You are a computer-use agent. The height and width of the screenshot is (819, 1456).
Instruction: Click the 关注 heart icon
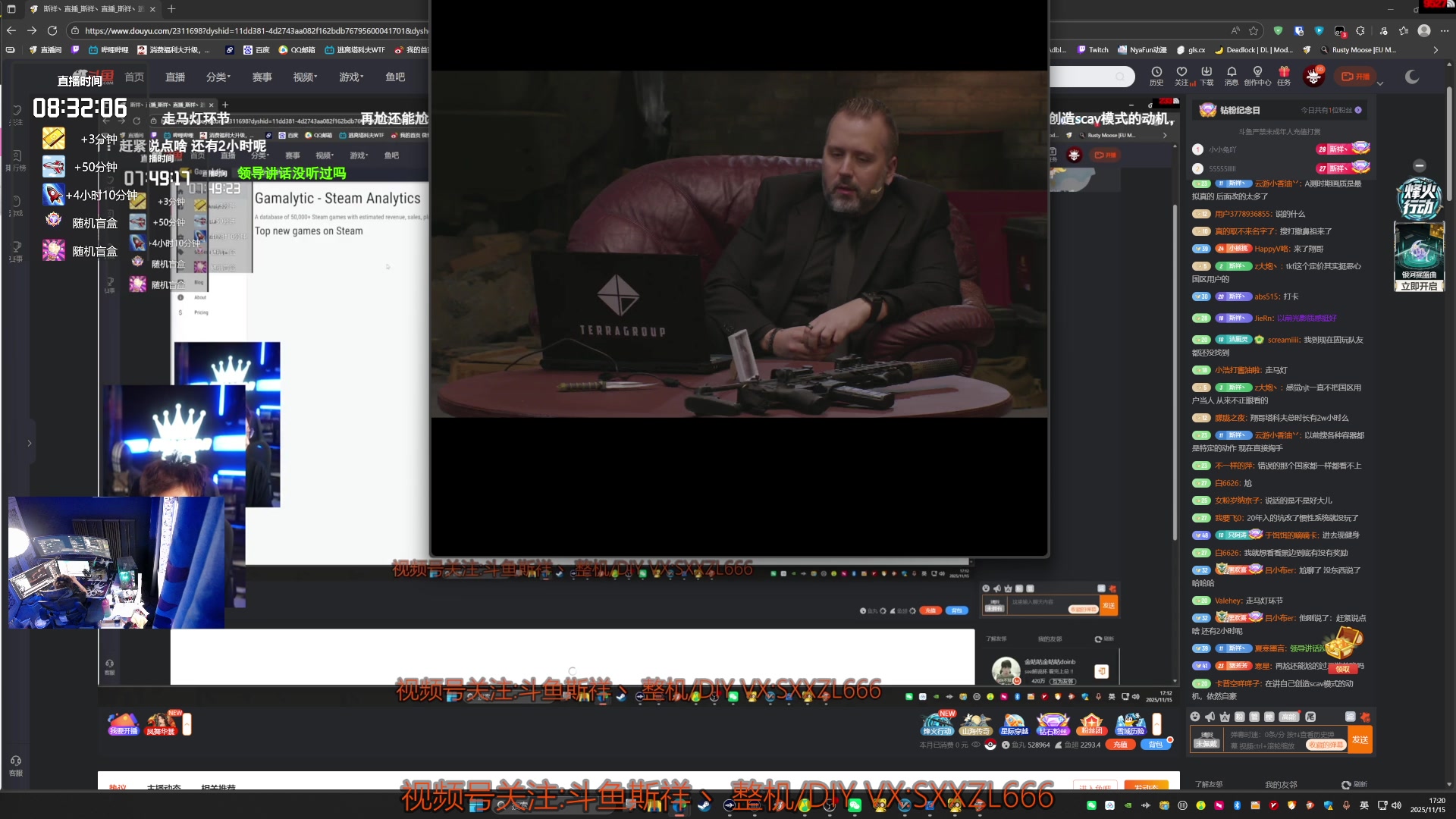coord(1181,72)
